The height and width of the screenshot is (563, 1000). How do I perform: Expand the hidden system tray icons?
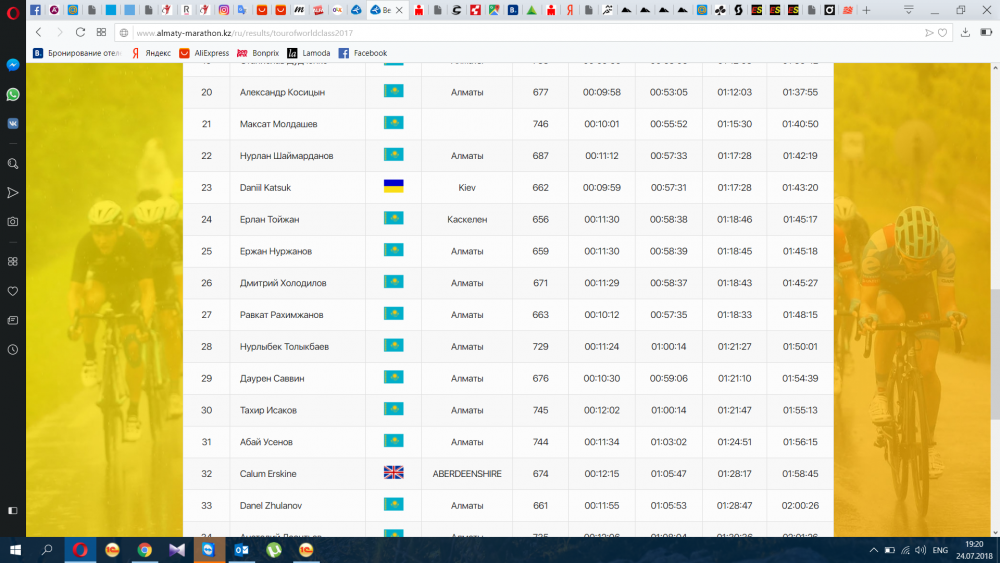871,550
